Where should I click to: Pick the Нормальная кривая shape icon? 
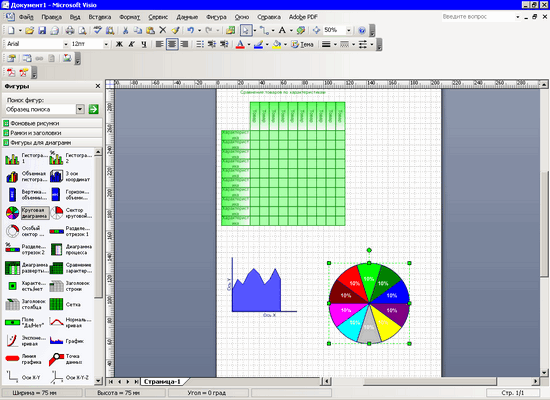56,322
